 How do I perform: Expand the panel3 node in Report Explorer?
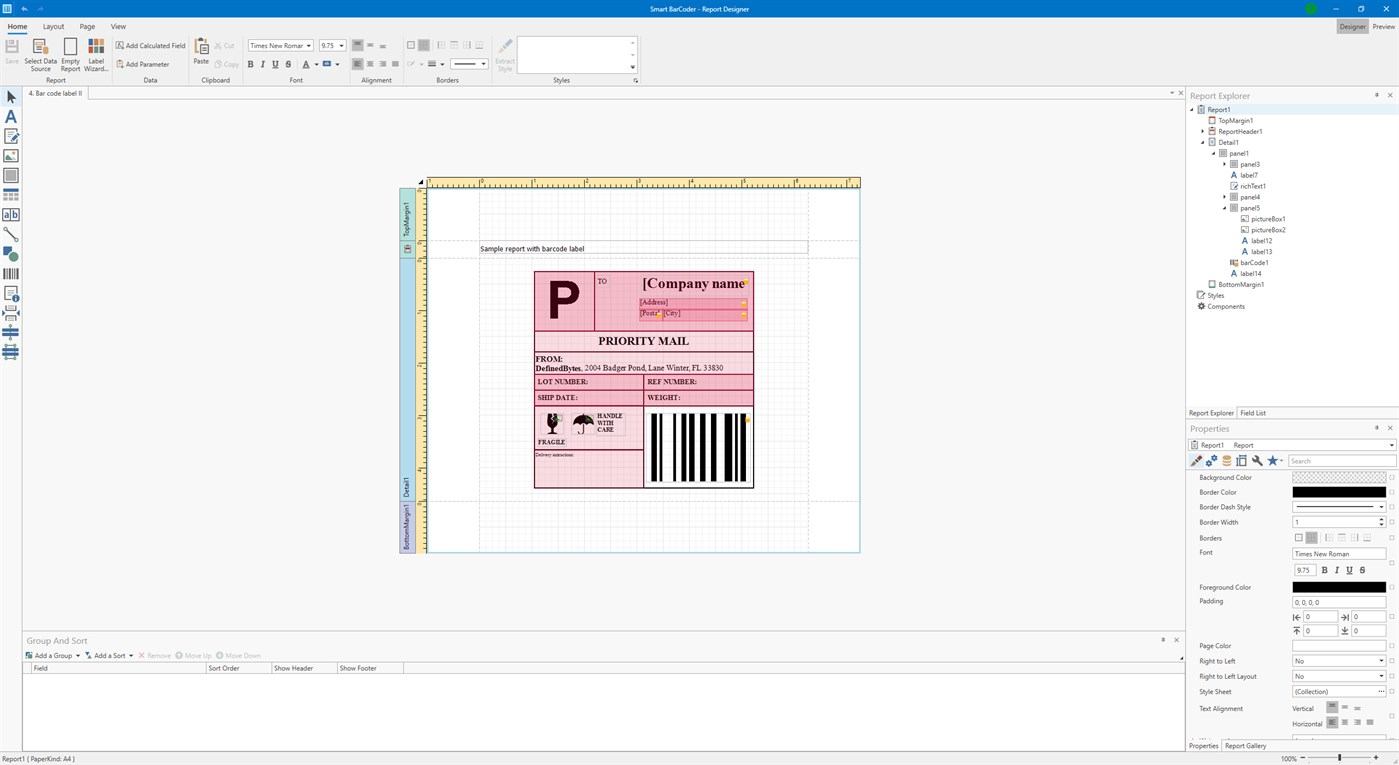(x=1225, y=164)
